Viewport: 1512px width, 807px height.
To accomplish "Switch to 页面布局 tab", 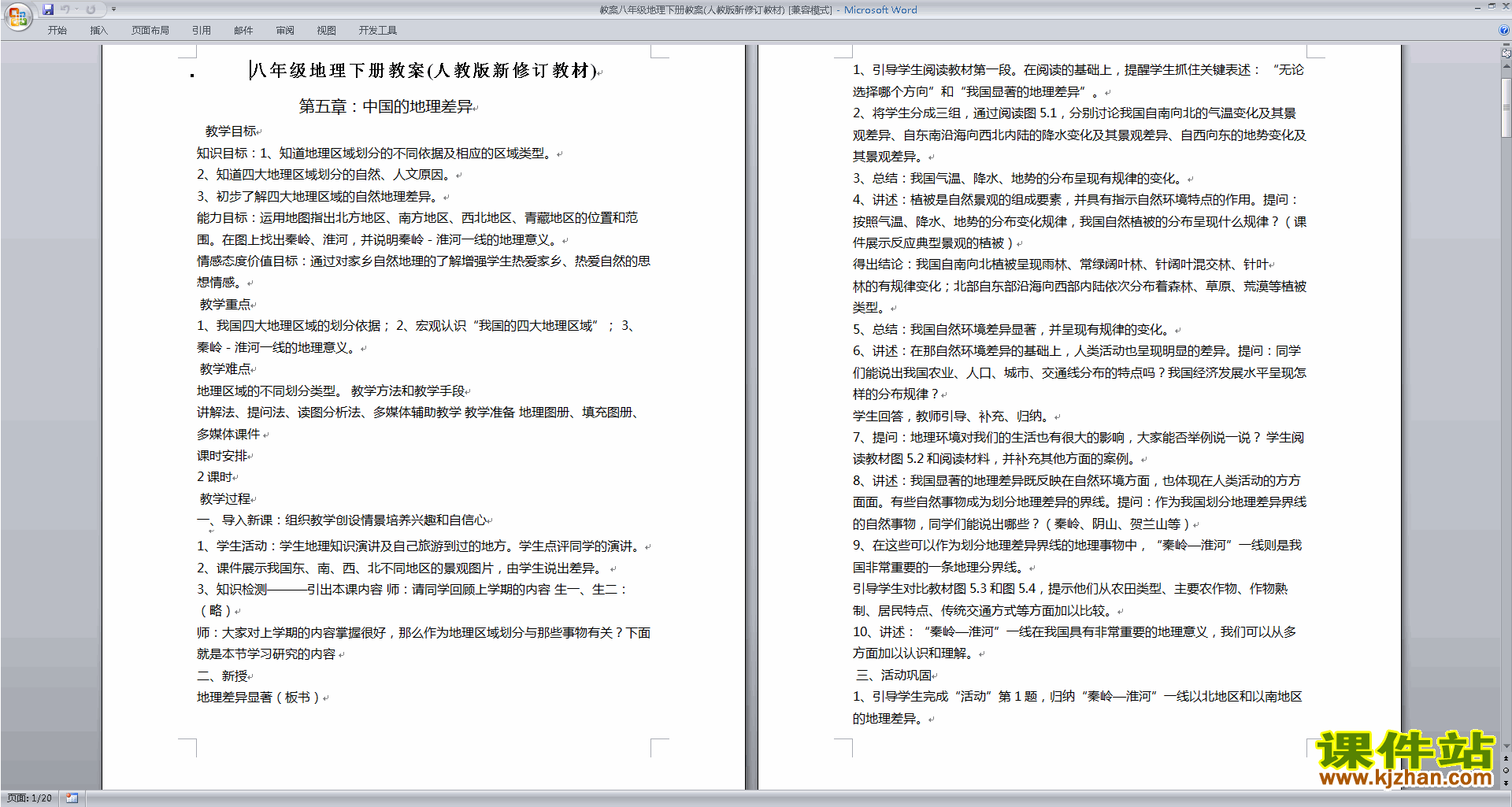I will (150, 31).
